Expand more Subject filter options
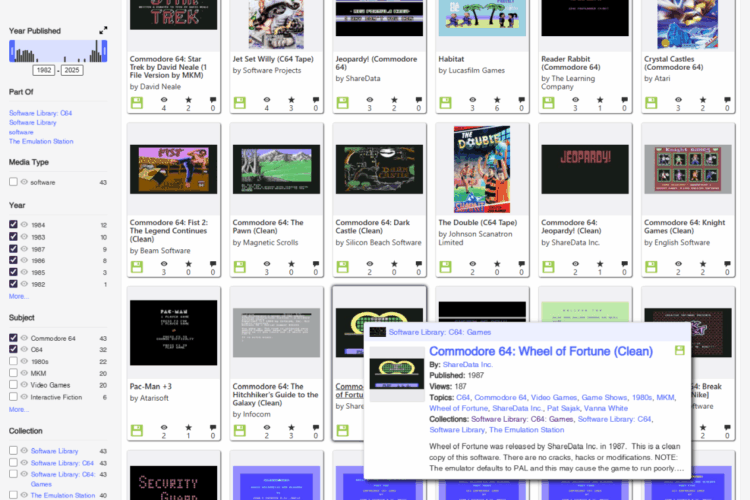The image size is (750, 500). (19, 410)
